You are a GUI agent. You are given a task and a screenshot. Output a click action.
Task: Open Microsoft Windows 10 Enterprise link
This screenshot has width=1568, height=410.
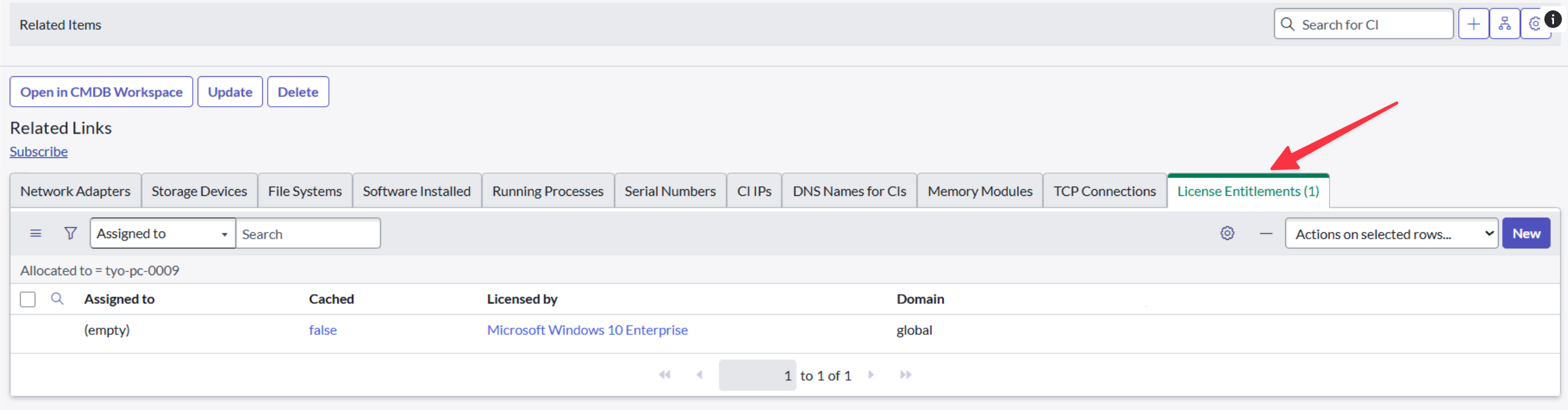587,330
